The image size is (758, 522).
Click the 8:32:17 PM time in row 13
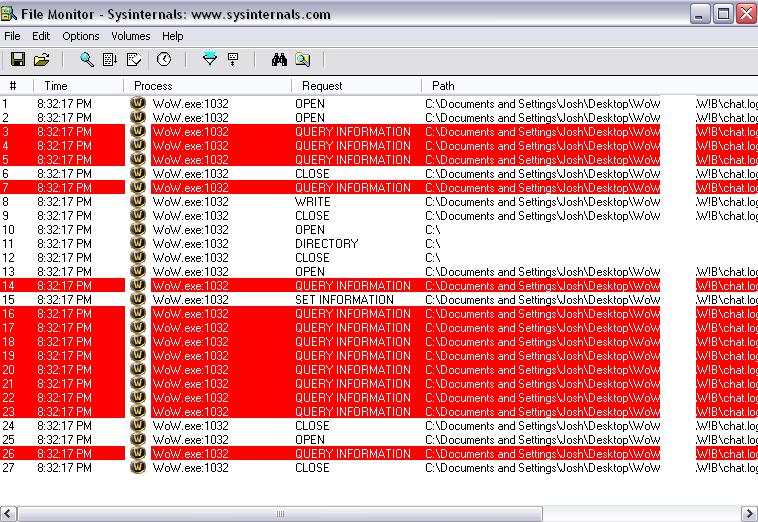click(64, 272)
